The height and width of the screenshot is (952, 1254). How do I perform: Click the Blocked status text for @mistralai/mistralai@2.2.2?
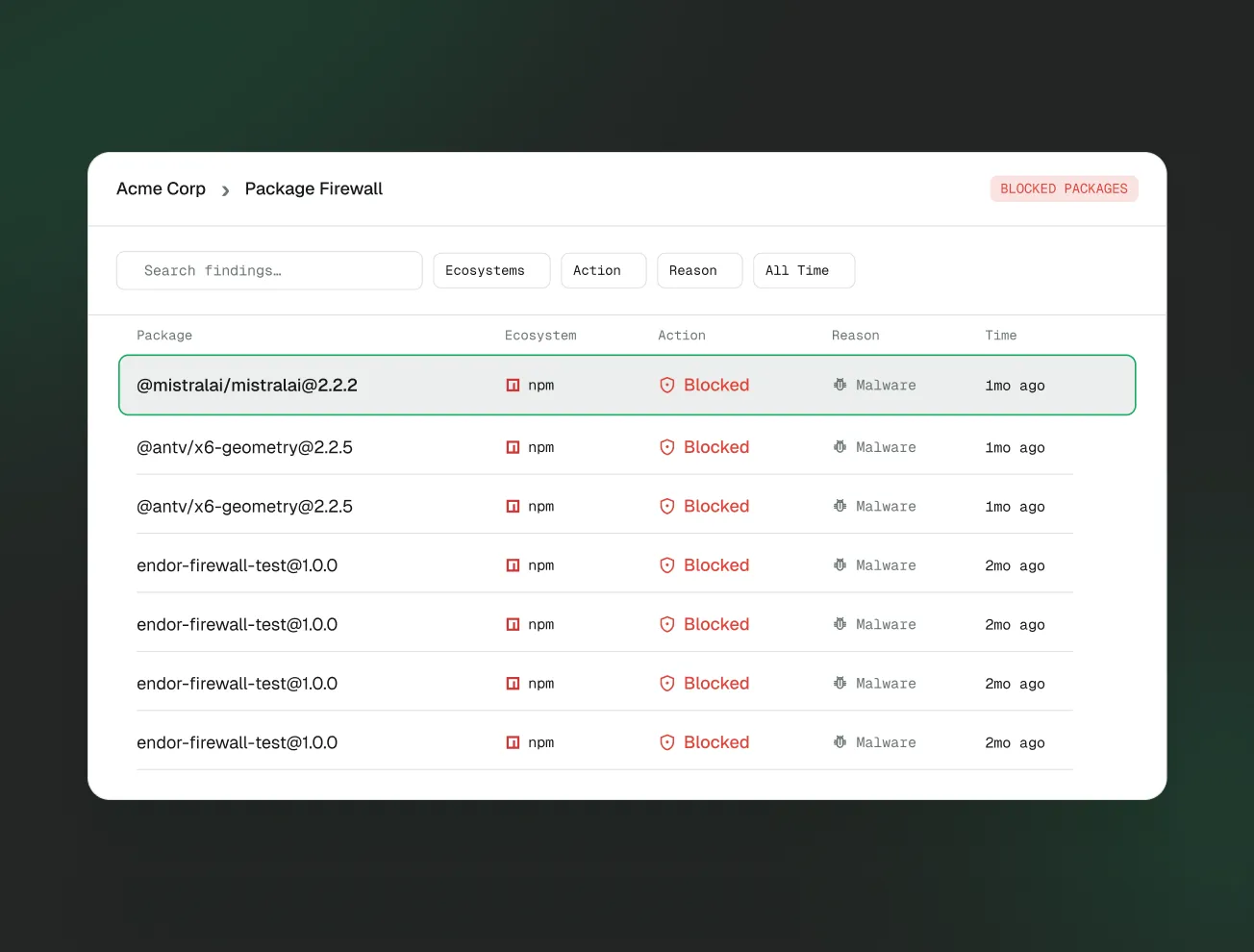click(x=716, y=386)
